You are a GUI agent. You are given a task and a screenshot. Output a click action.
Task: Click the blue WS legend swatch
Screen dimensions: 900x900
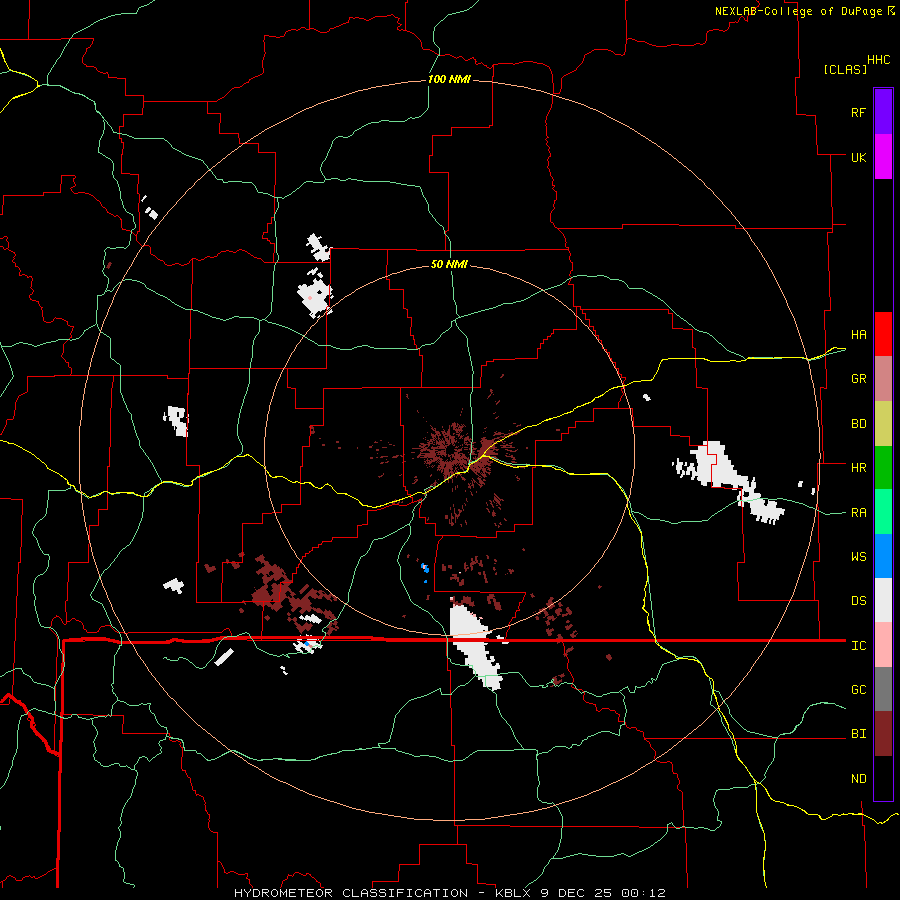click(x=883, y=556)
